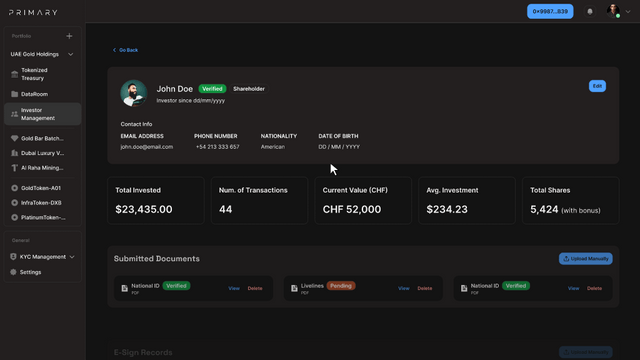View the Livelines document
This screenshot has height=360, width=640.
(404, 288)
